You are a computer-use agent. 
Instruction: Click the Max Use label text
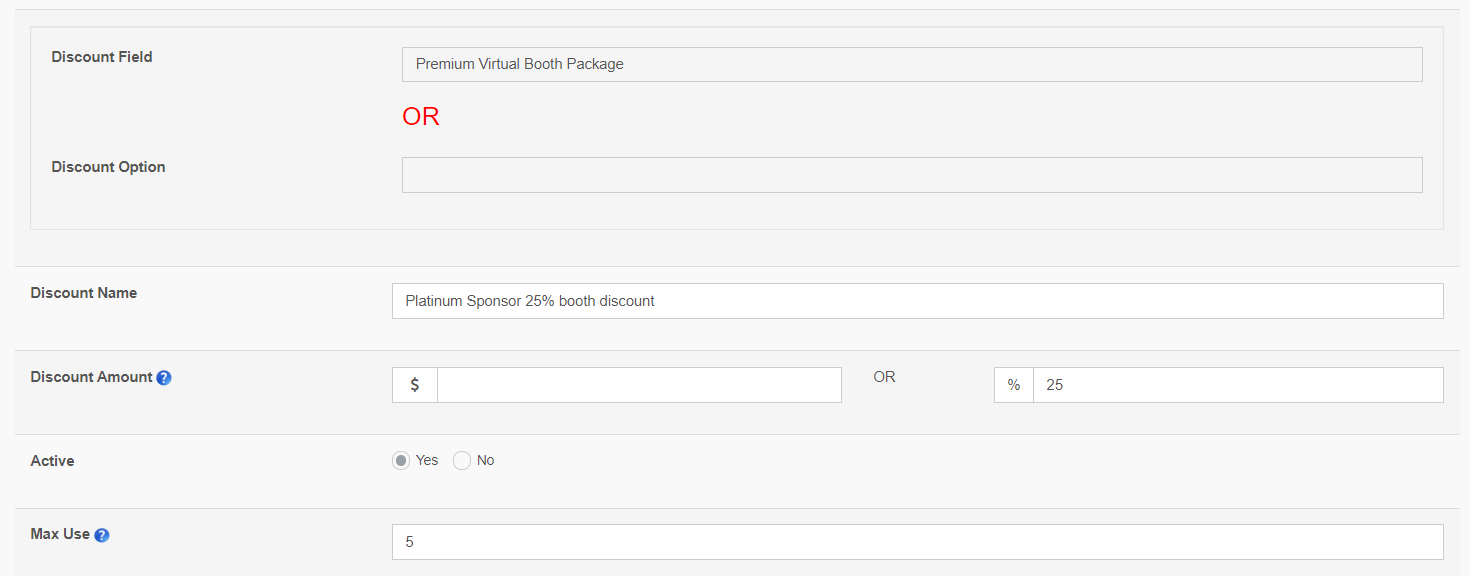(x=60, y=534)
